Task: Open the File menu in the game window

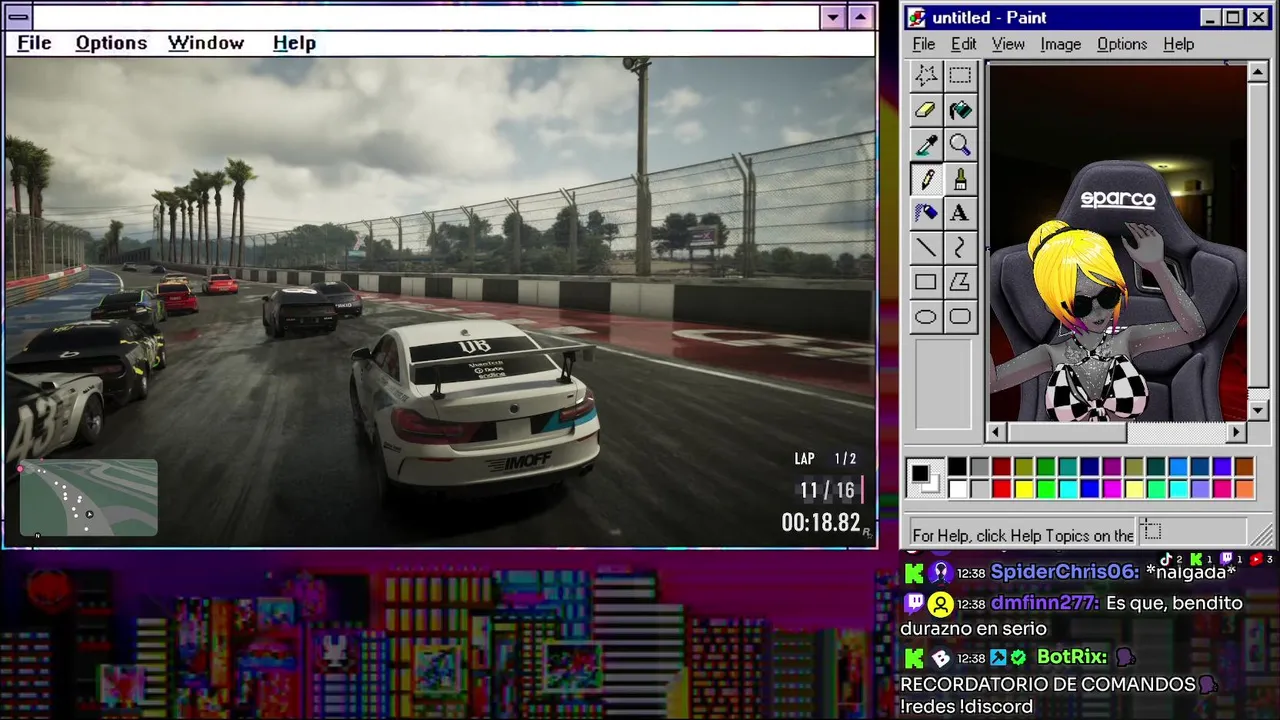Action: coord(34,43)
